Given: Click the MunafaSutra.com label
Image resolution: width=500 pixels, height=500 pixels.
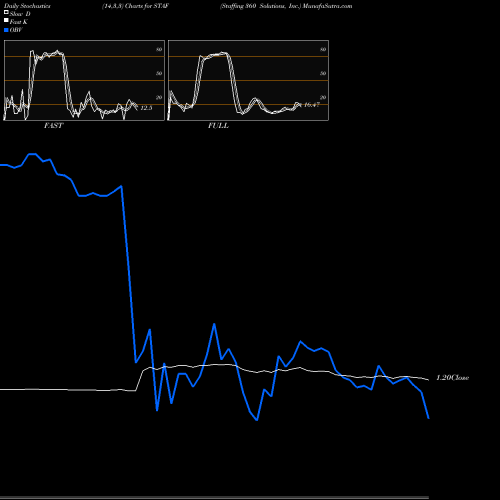Looking at the screenshot, I should 327,6.
